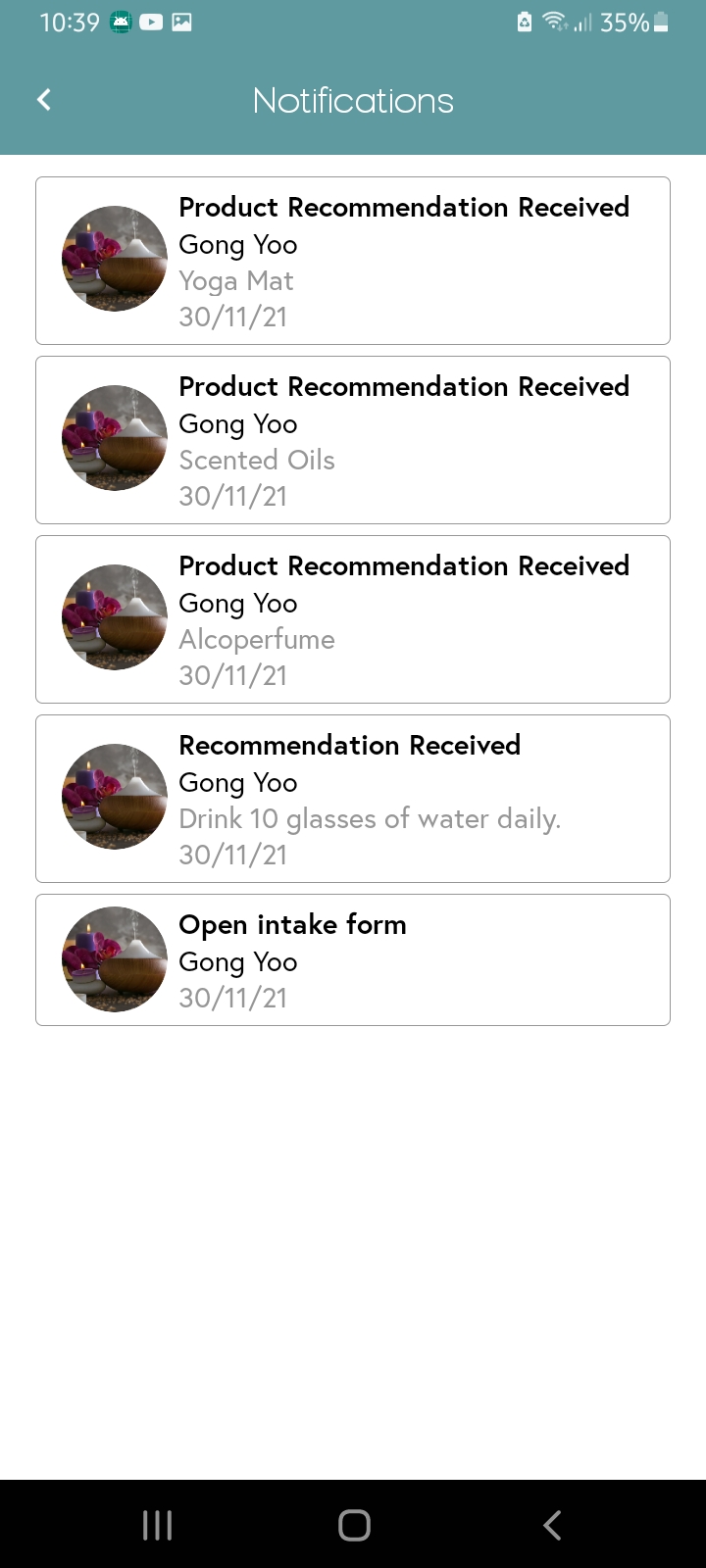Tap the image icon in status bar
Image resolution: width=706 pixels, height=1568 pixels.
[181, 23]
